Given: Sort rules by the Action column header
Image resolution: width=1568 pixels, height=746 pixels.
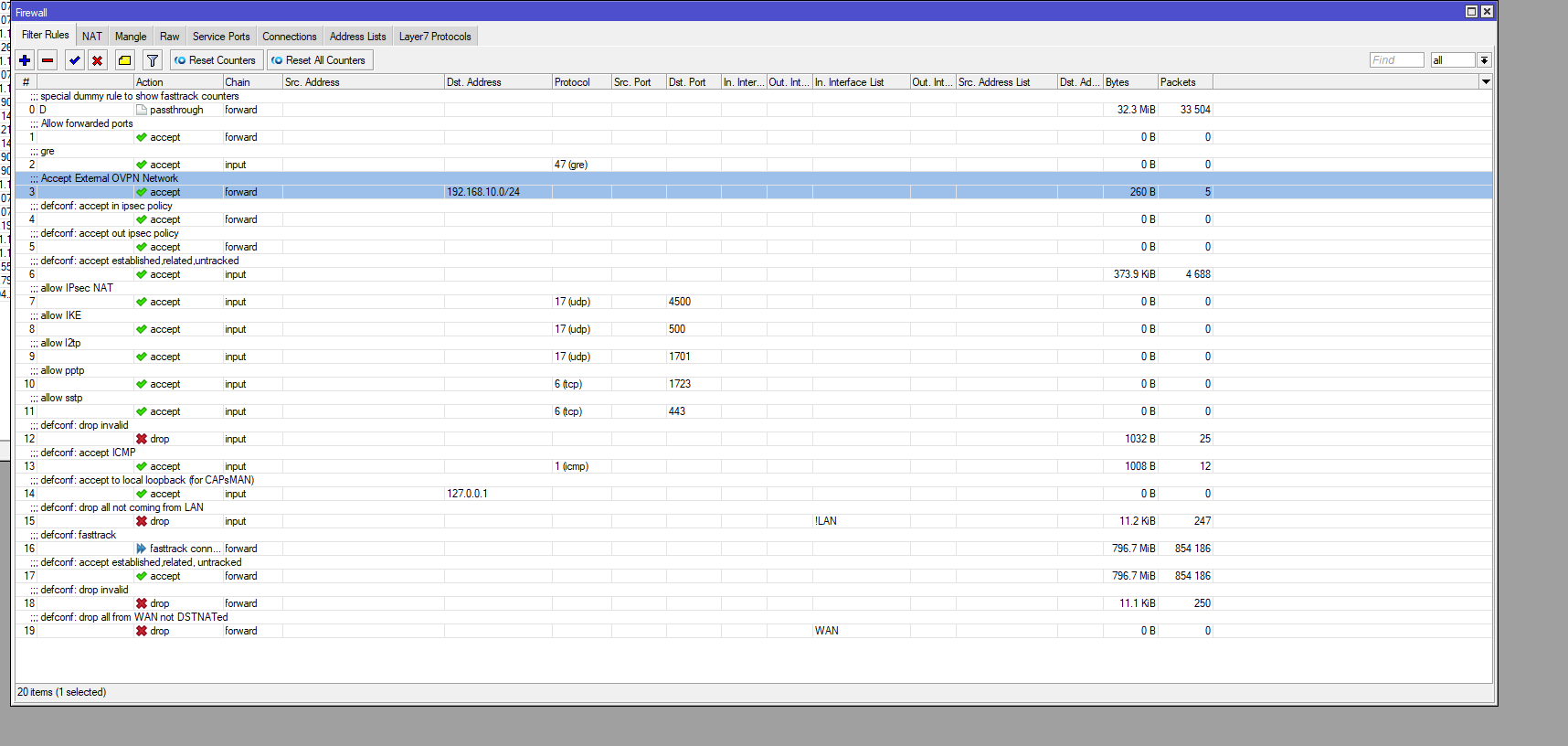Looking at the screenshot, I should [178, 82].
